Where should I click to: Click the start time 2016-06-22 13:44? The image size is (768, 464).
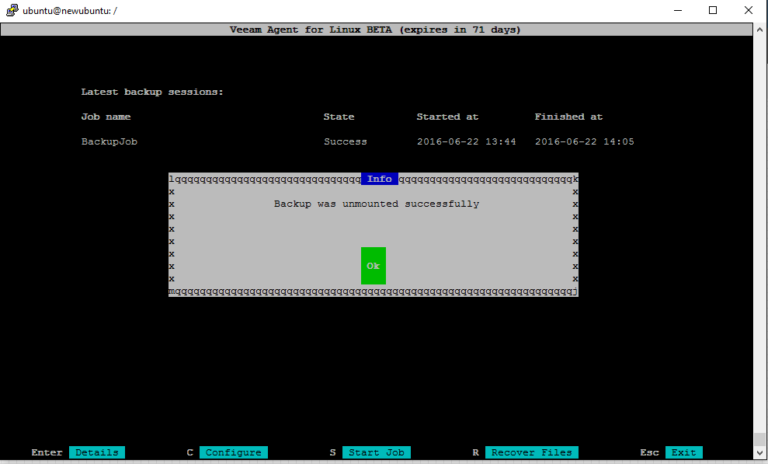(x=466, y=142)
